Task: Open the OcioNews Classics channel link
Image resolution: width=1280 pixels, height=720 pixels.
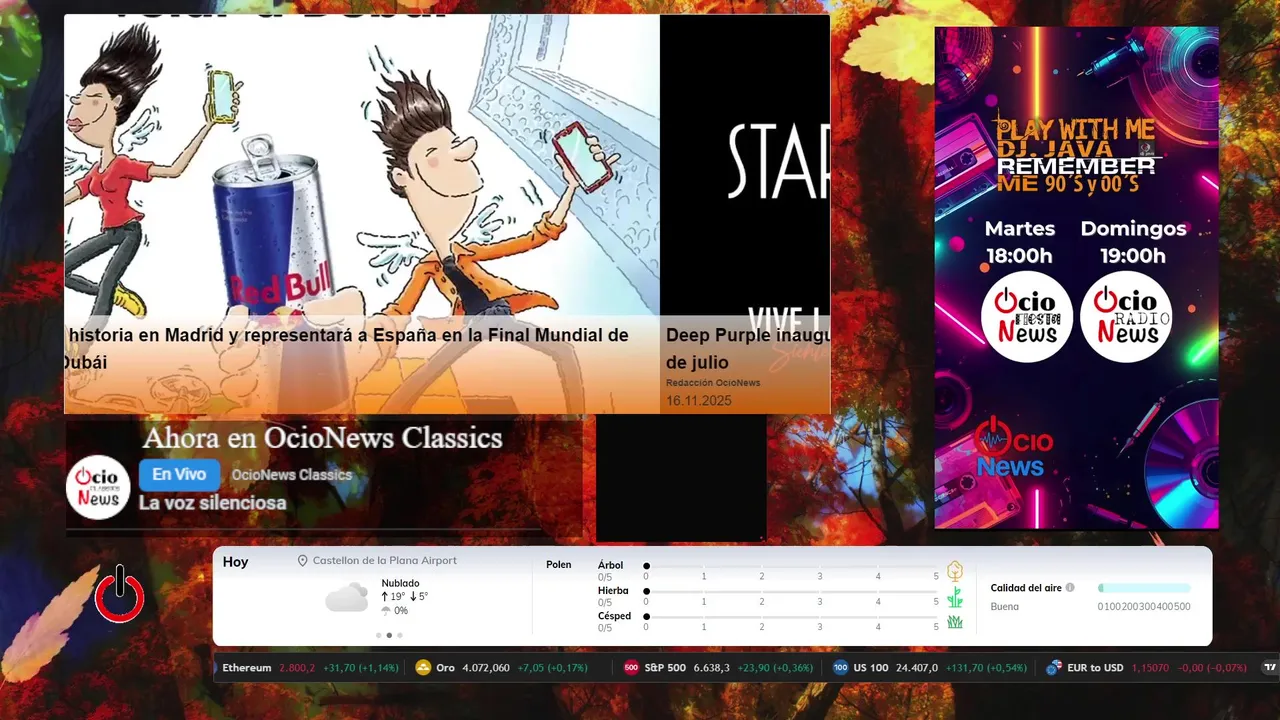Action: point(292,475)
